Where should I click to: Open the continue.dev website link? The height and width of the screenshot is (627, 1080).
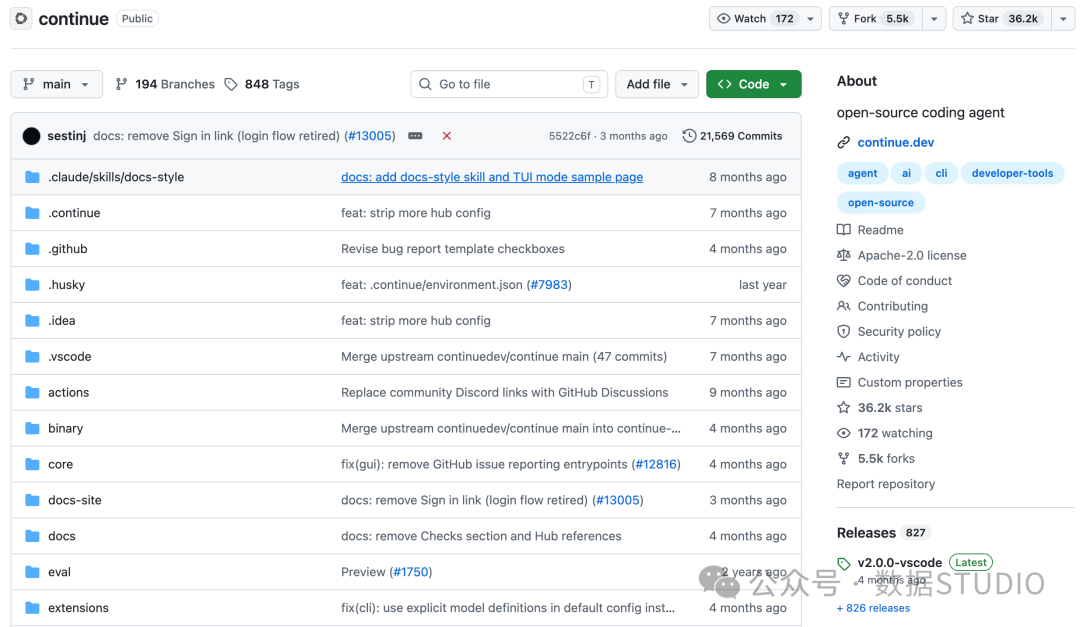pyautogui.click(x=895, y=143)
